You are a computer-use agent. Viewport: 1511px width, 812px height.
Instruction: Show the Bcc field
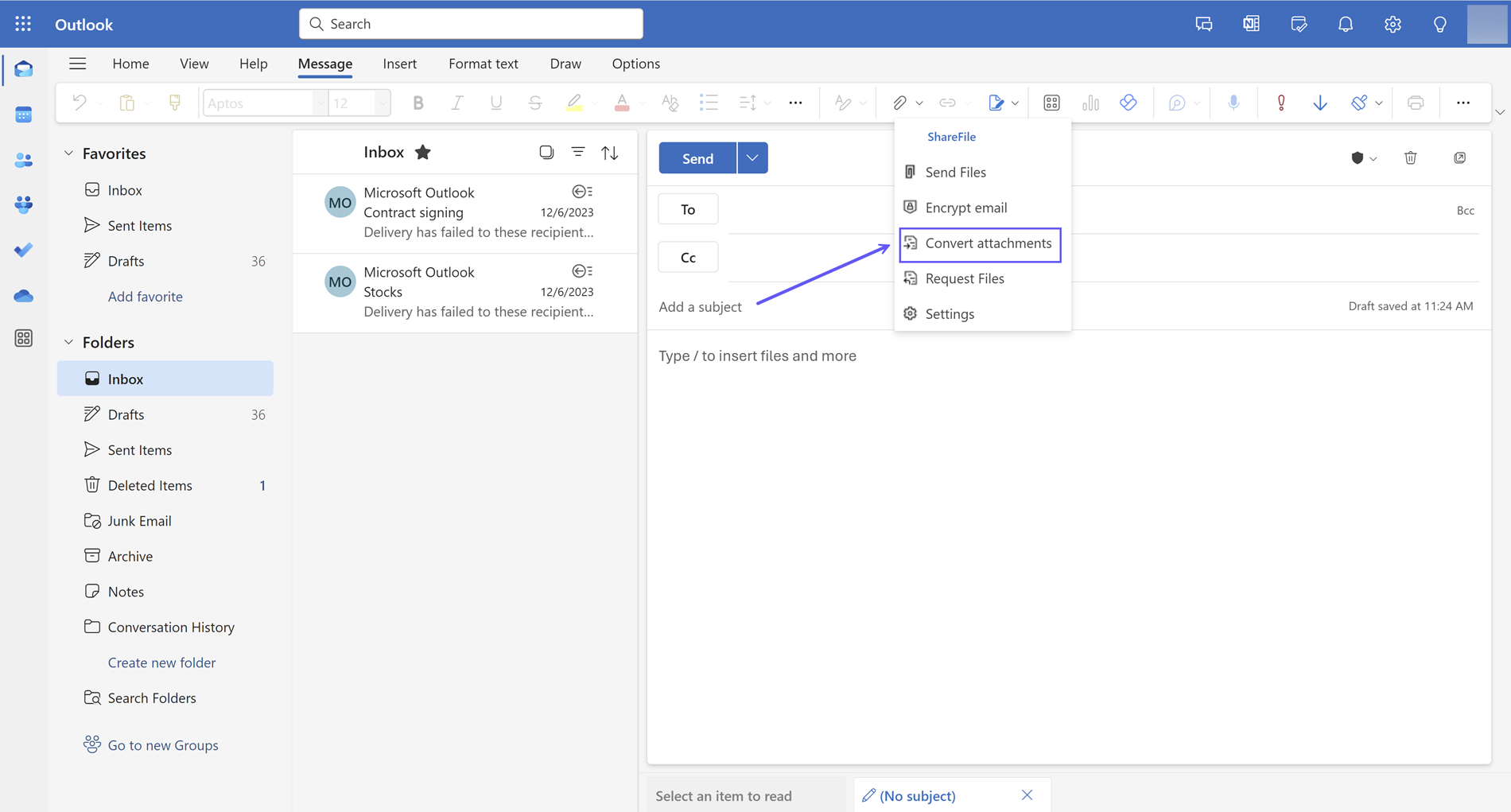[1465, 210]
